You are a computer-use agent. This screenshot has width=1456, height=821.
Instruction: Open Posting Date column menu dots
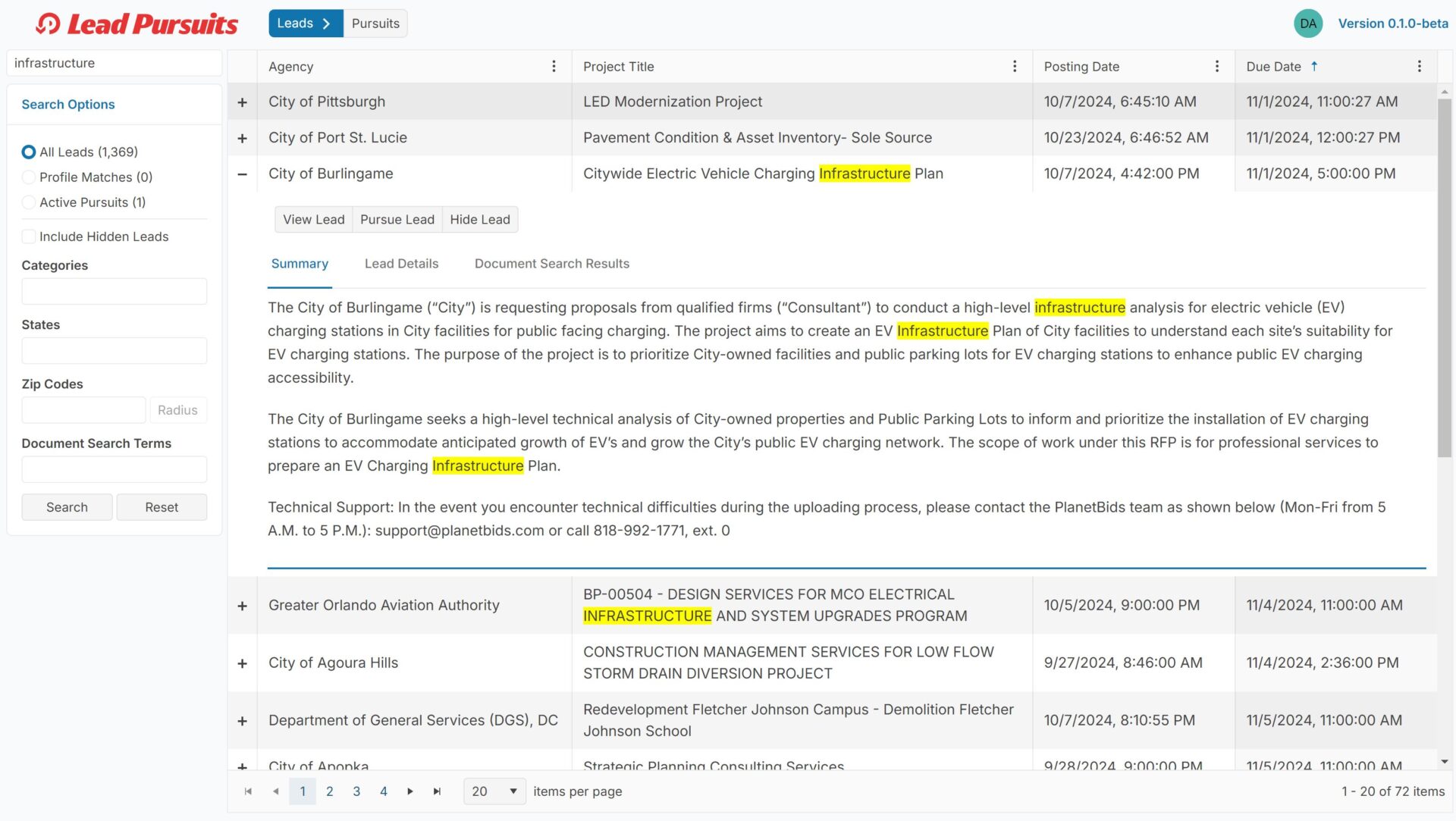pyautogui.click(x=1217, y=67)
